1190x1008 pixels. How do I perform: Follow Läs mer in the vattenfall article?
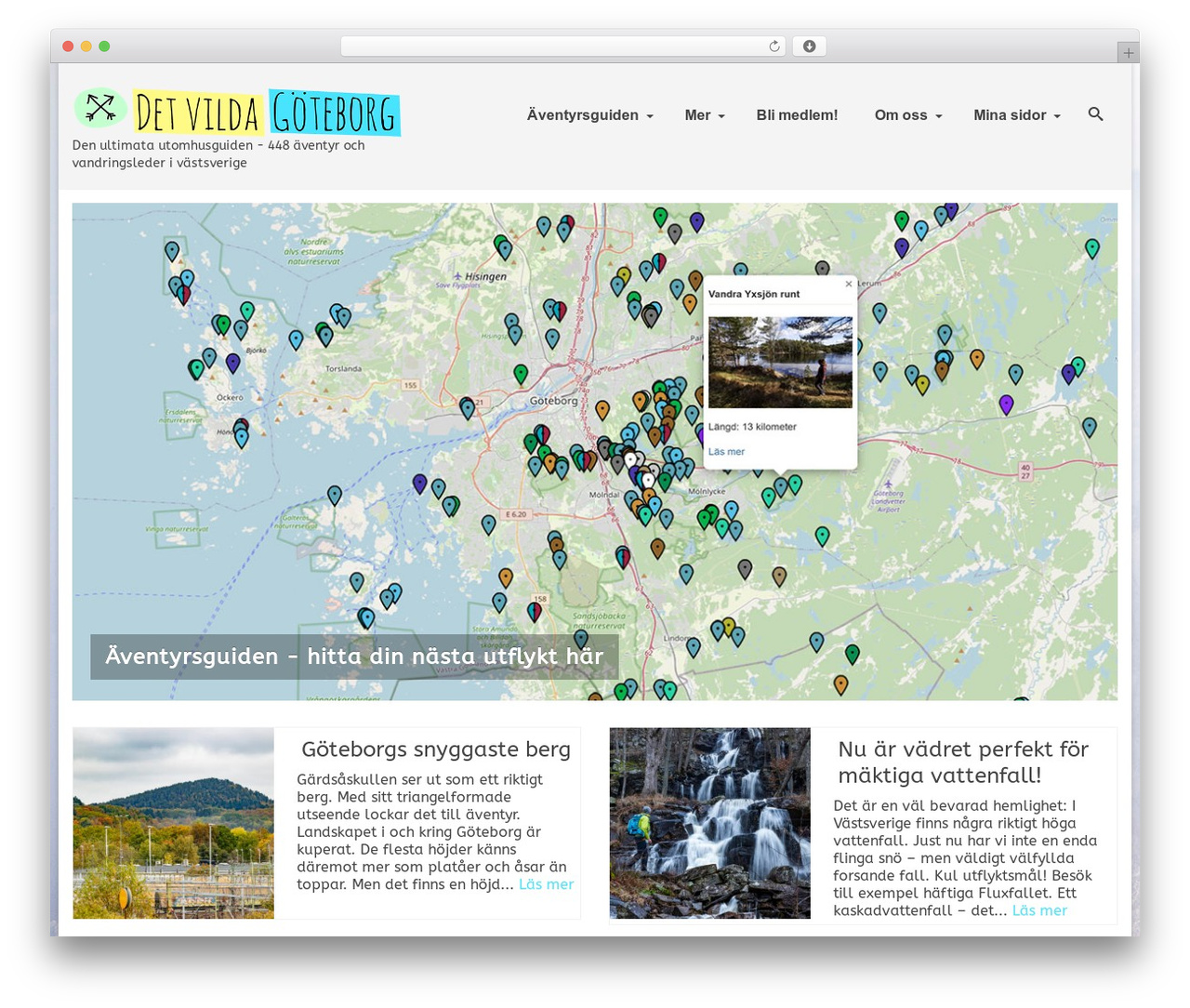tap(1039, 910)
